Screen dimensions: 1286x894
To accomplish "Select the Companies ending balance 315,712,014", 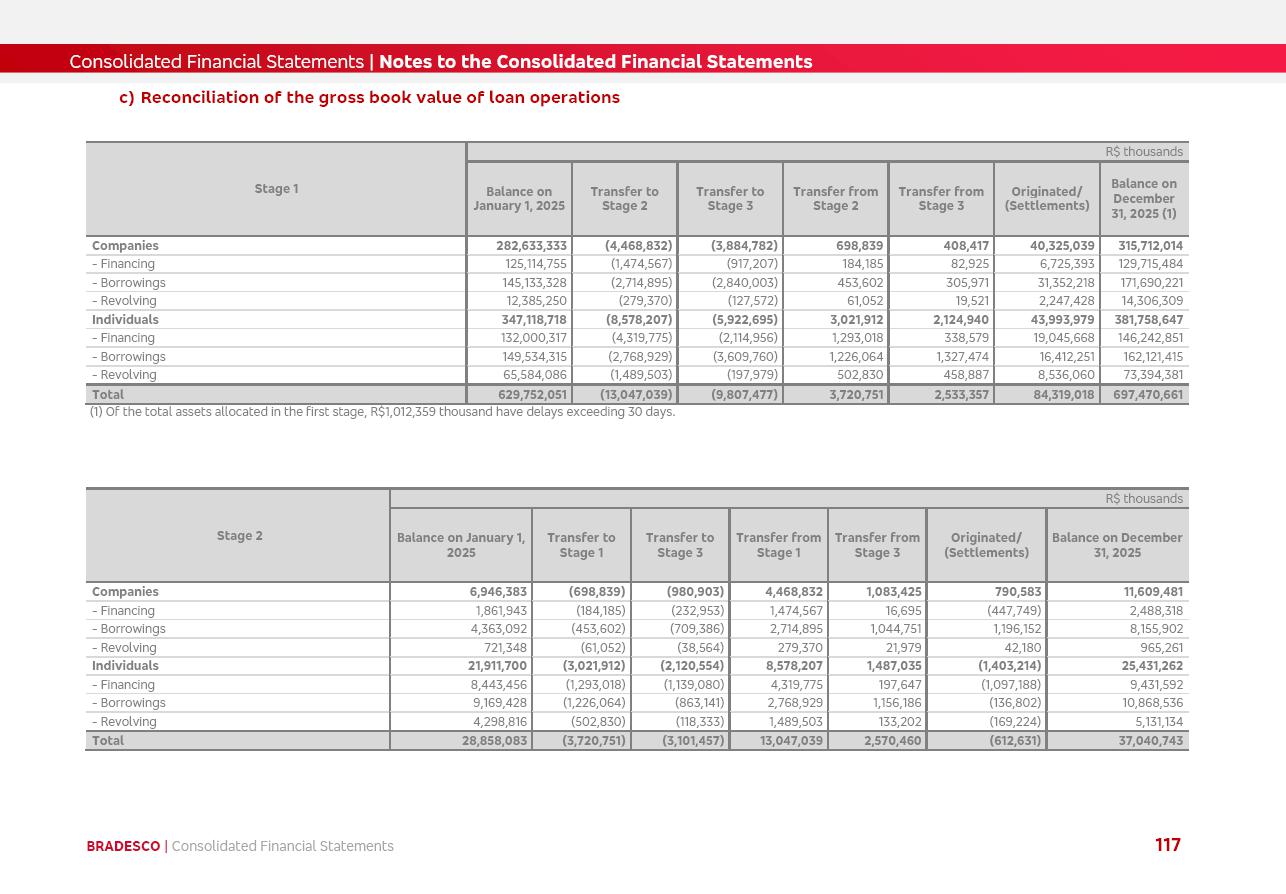I will 1150,246.
